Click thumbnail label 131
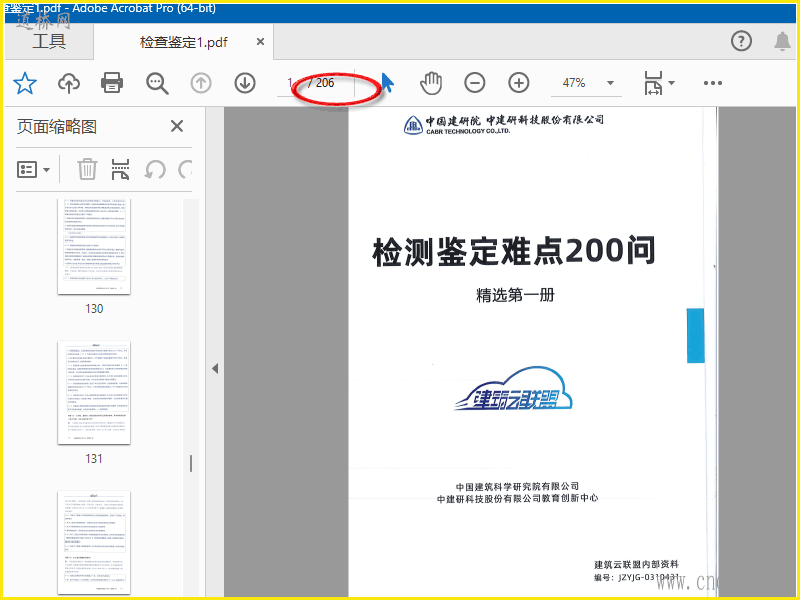 (x=94, y=459)
